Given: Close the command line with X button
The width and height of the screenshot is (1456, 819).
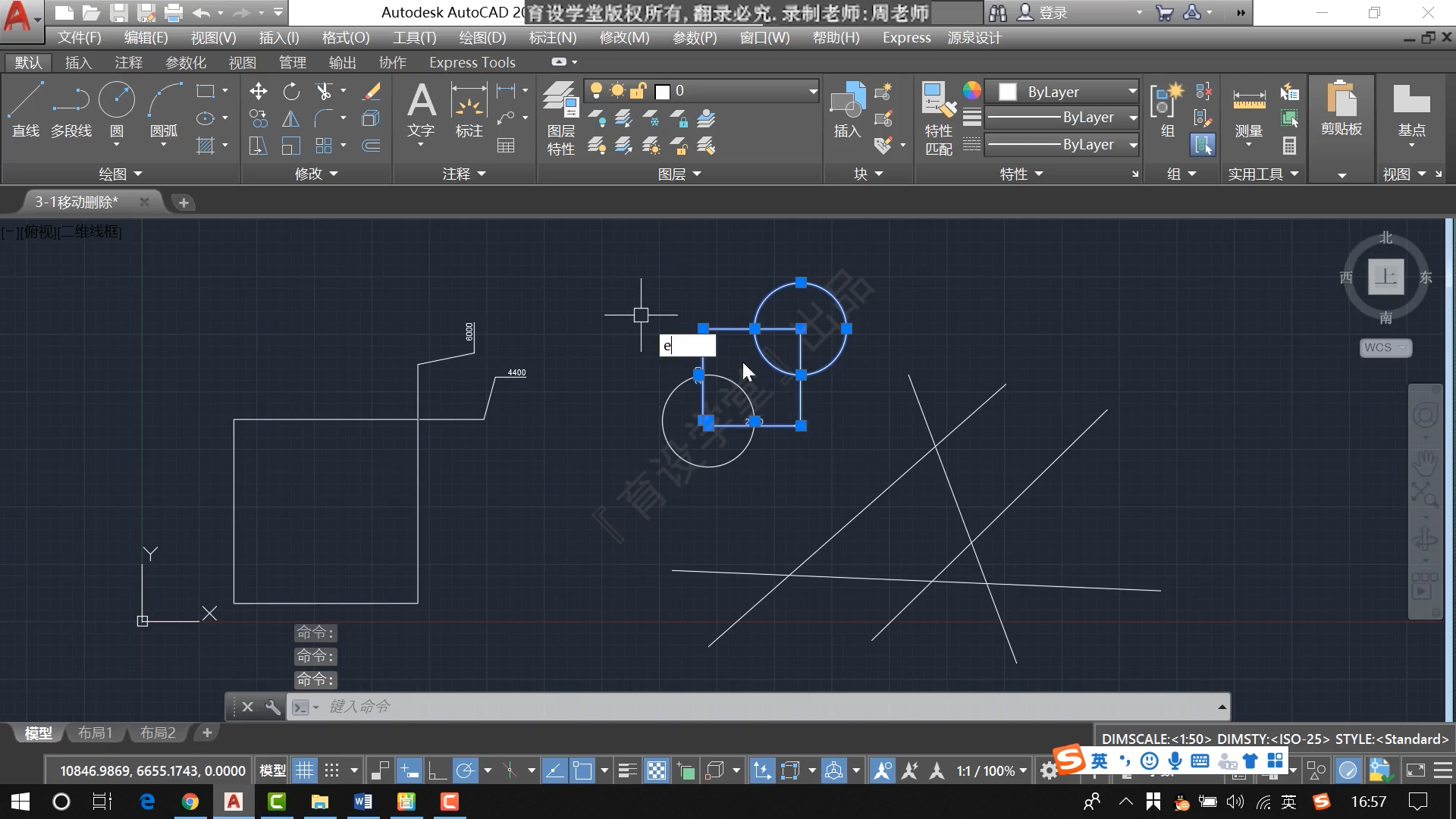Looking at the screenshot, I should pyautogui.click(x=247, y=707).
